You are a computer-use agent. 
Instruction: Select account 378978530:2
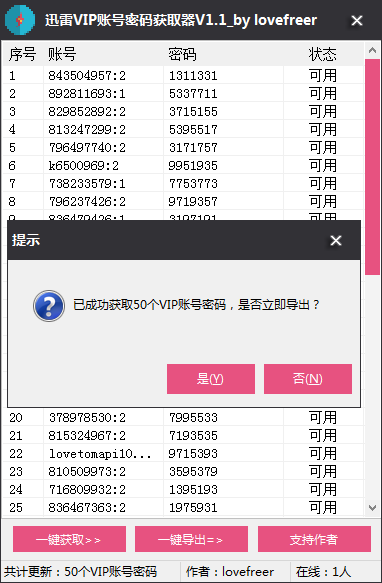(x=87, y=418)
